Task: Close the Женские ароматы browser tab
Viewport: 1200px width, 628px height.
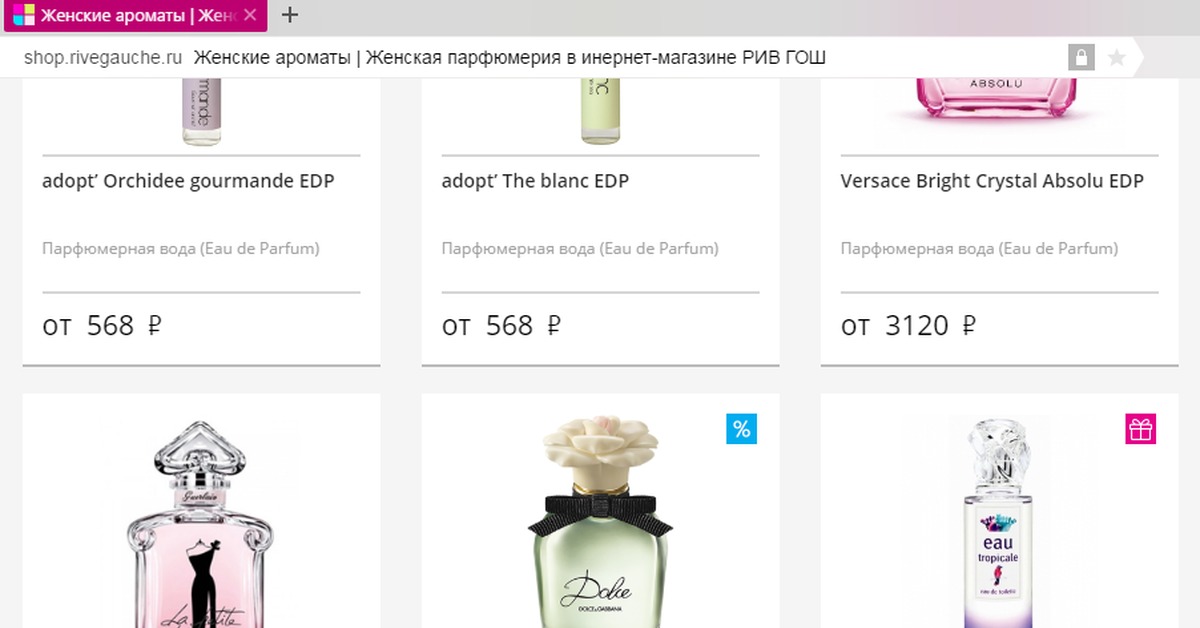Action: 250,15
